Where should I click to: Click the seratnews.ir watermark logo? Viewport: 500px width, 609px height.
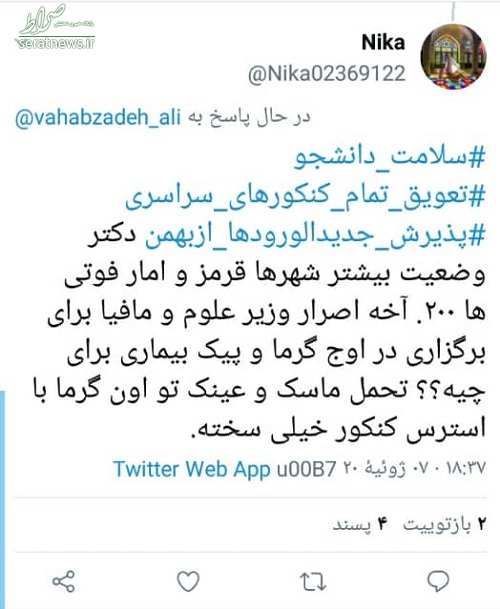tap(56, 27)
